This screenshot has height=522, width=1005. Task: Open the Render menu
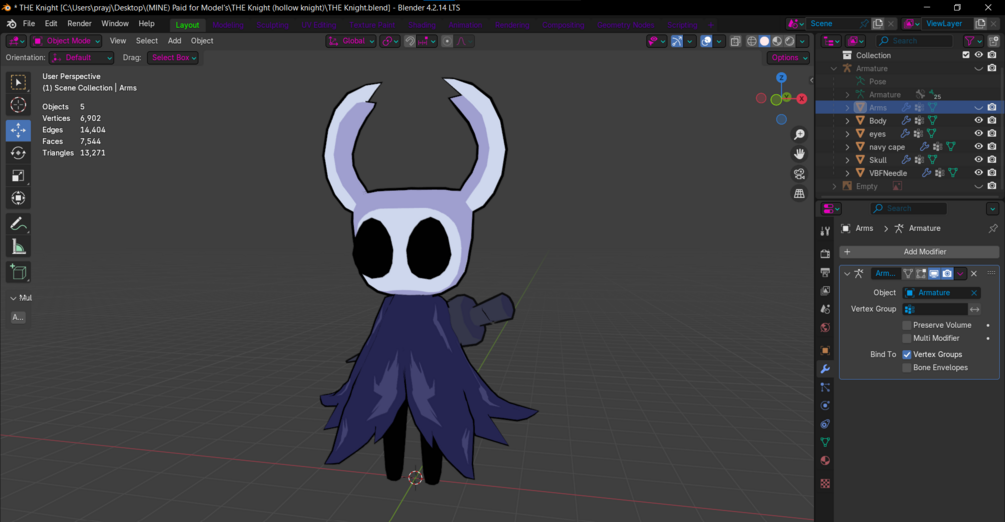coord(79,24)
